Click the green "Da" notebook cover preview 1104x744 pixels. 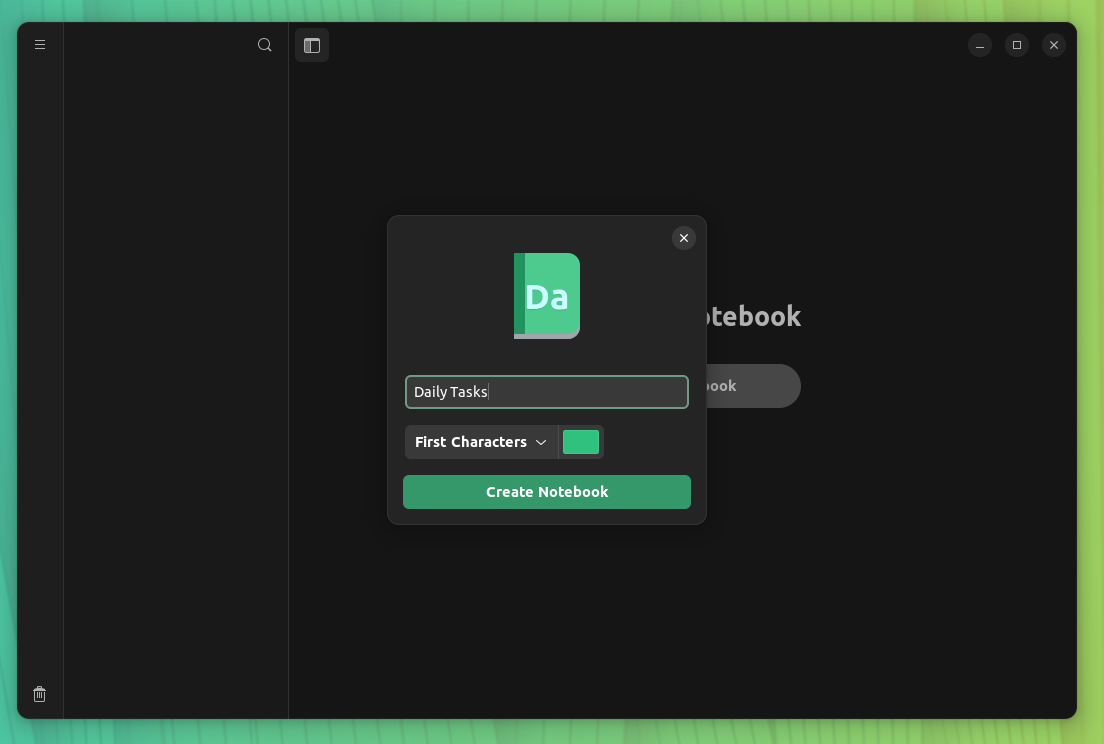point(546,295)
